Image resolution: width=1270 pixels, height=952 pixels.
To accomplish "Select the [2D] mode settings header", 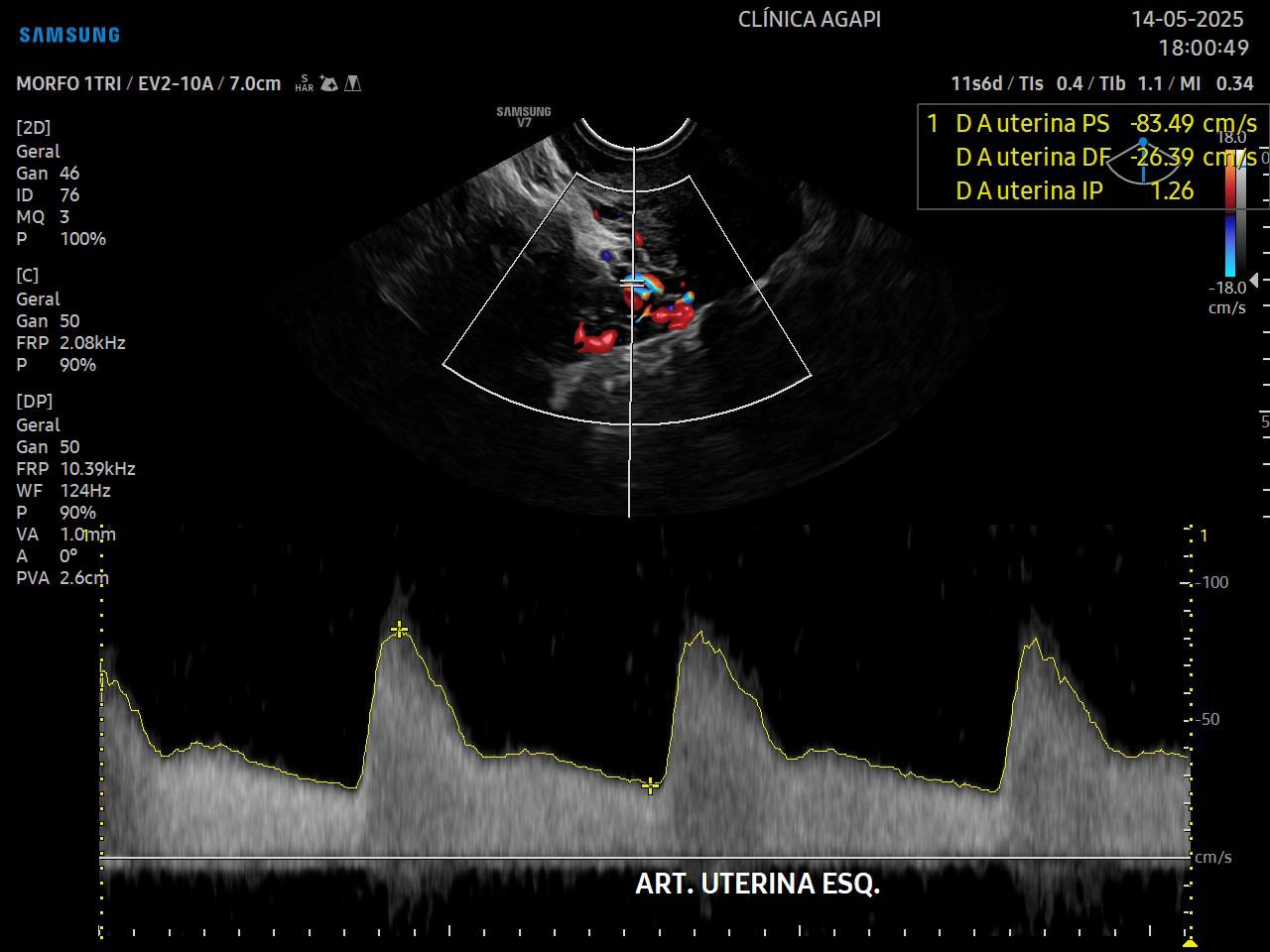I will tap(34, 128).
